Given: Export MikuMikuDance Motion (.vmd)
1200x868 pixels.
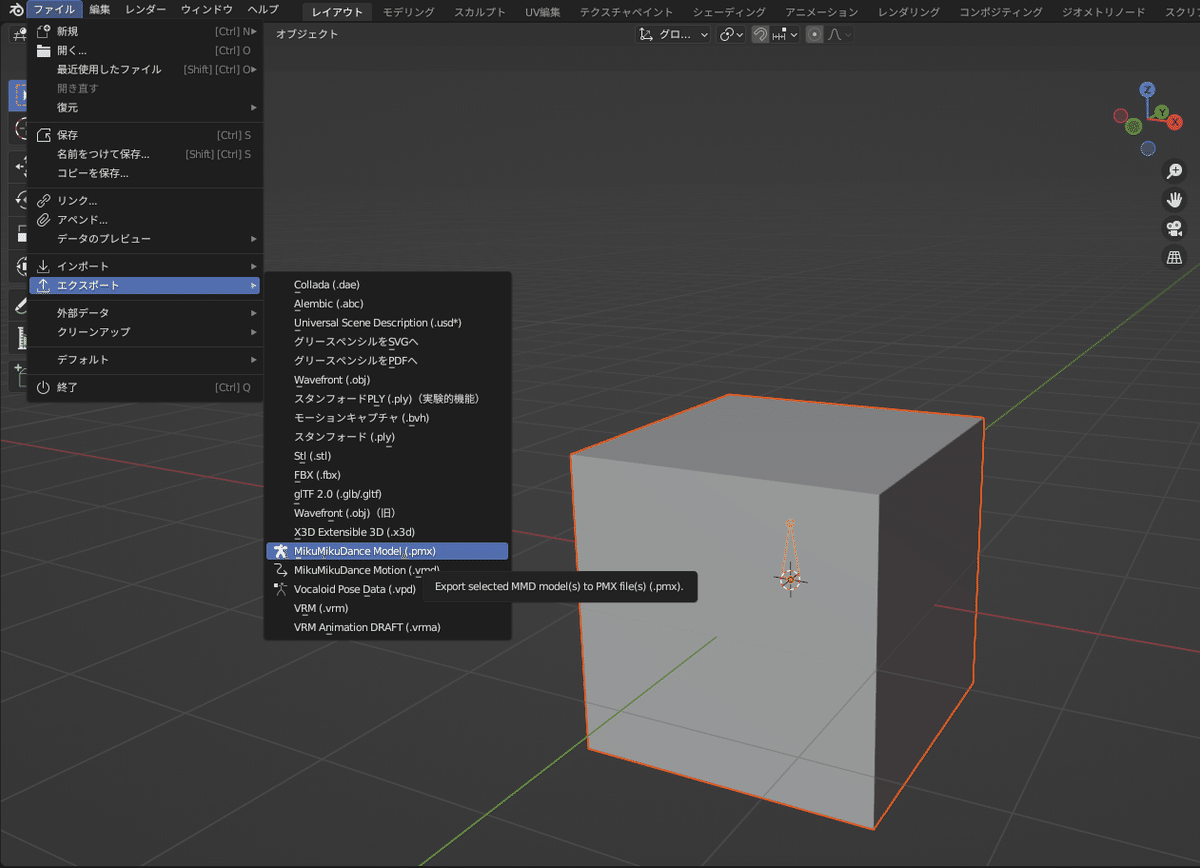Looking at the screenshot, I should pyautogui.click(x=387, y=570).
